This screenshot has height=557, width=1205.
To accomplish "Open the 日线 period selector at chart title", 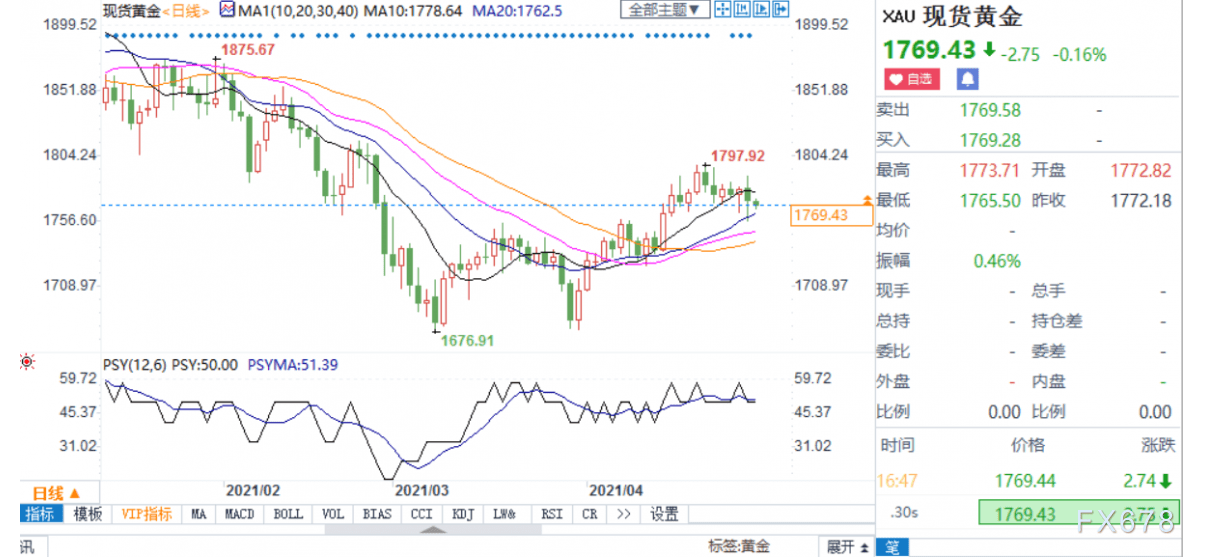I will pyautogui.click(x=183, y=10).
